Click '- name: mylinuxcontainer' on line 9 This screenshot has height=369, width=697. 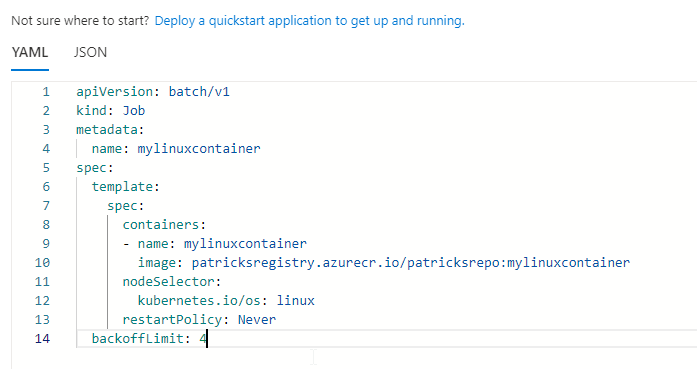pos(215,244)
